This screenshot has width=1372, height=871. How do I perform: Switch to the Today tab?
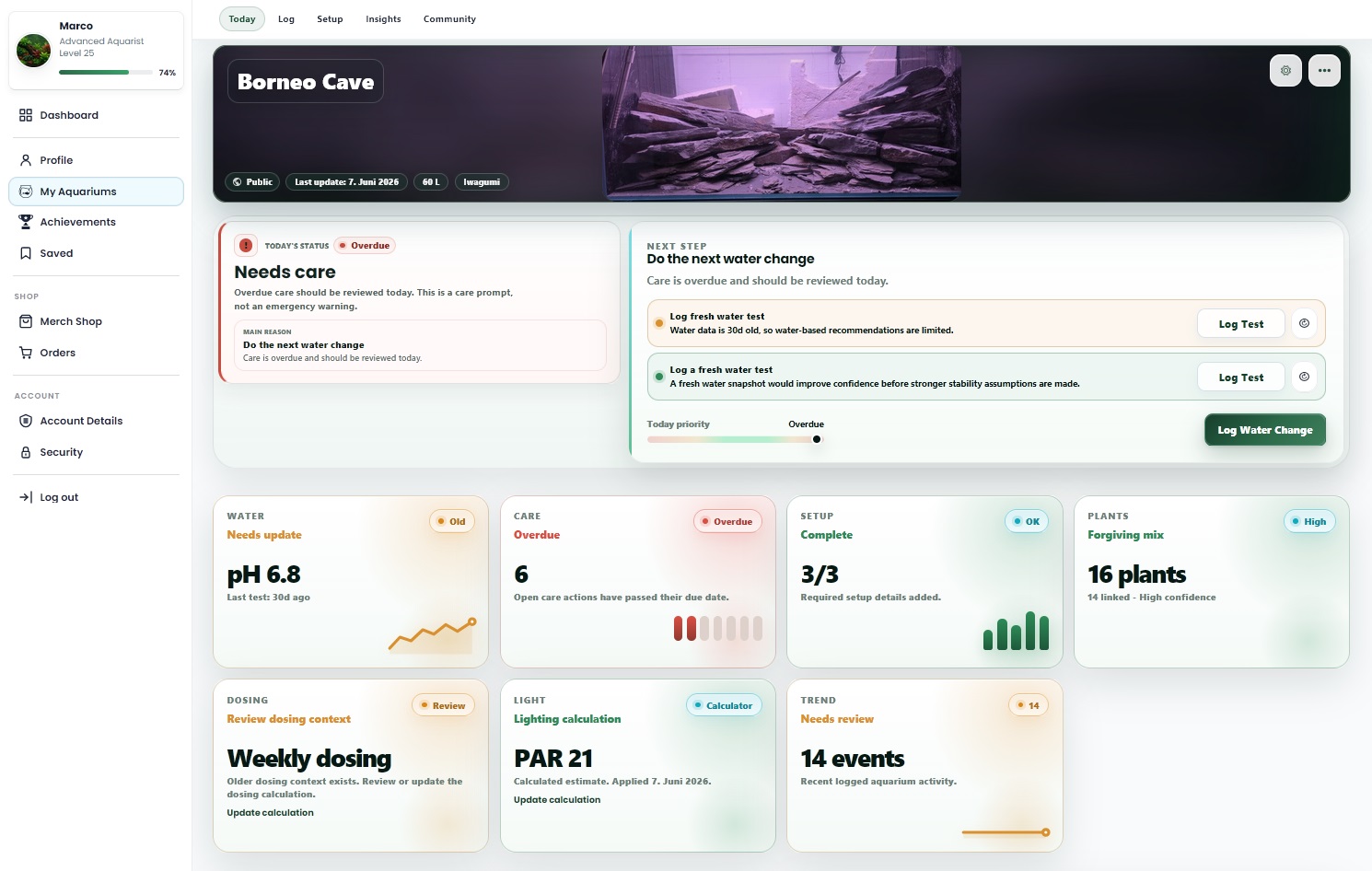(x=242, y=18)
